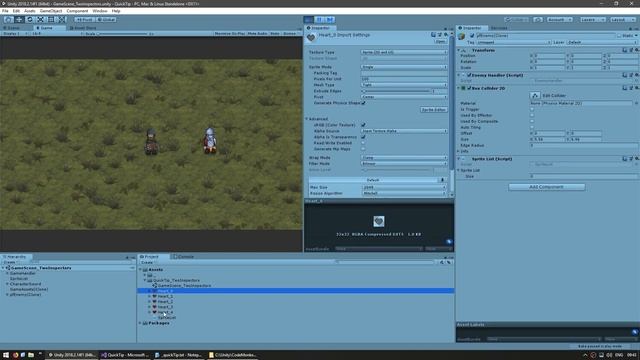Viewport: 640px width, 360px height.
Task: Disable the Box Collider 2D checkbox
Action: pos(469,88)
